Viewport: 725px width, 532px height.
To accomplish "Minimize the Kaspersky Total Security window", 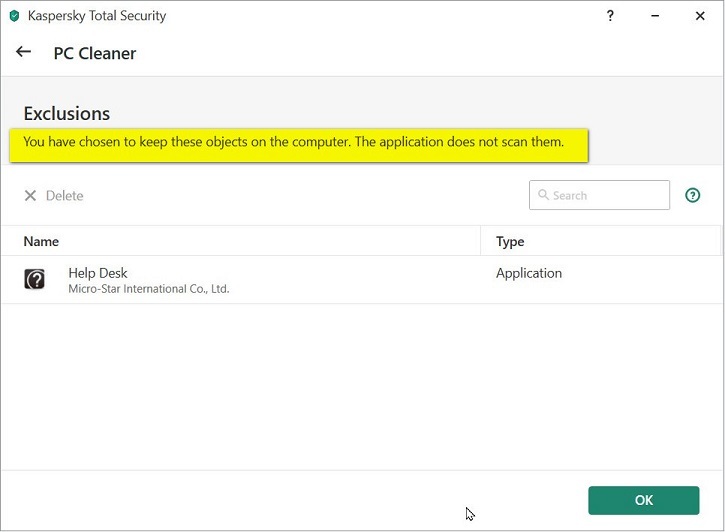I will [655, 16].
